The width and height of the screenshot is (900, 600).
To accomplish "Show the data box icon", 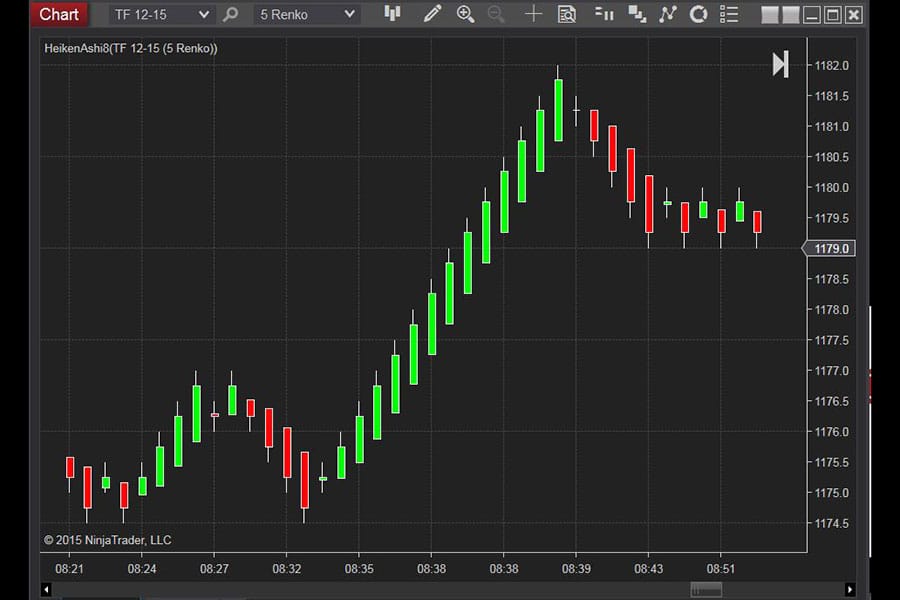I will [567, 14].
